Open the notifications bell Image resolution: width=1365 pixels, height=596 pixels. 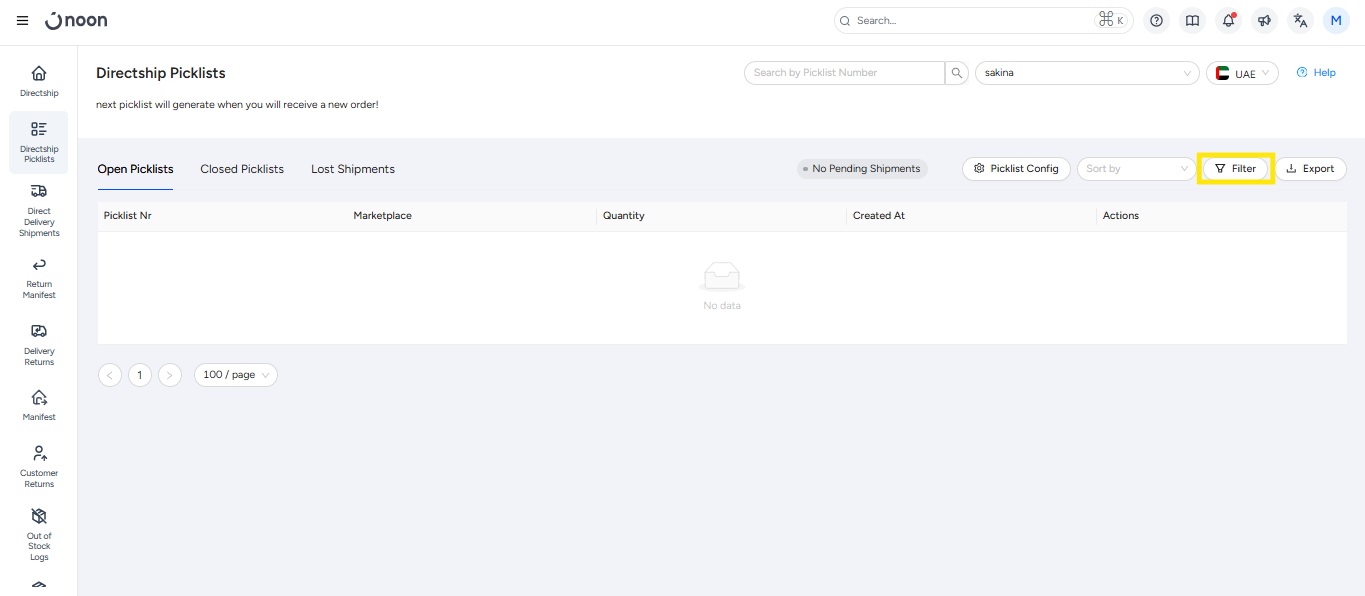point(1228,20)
